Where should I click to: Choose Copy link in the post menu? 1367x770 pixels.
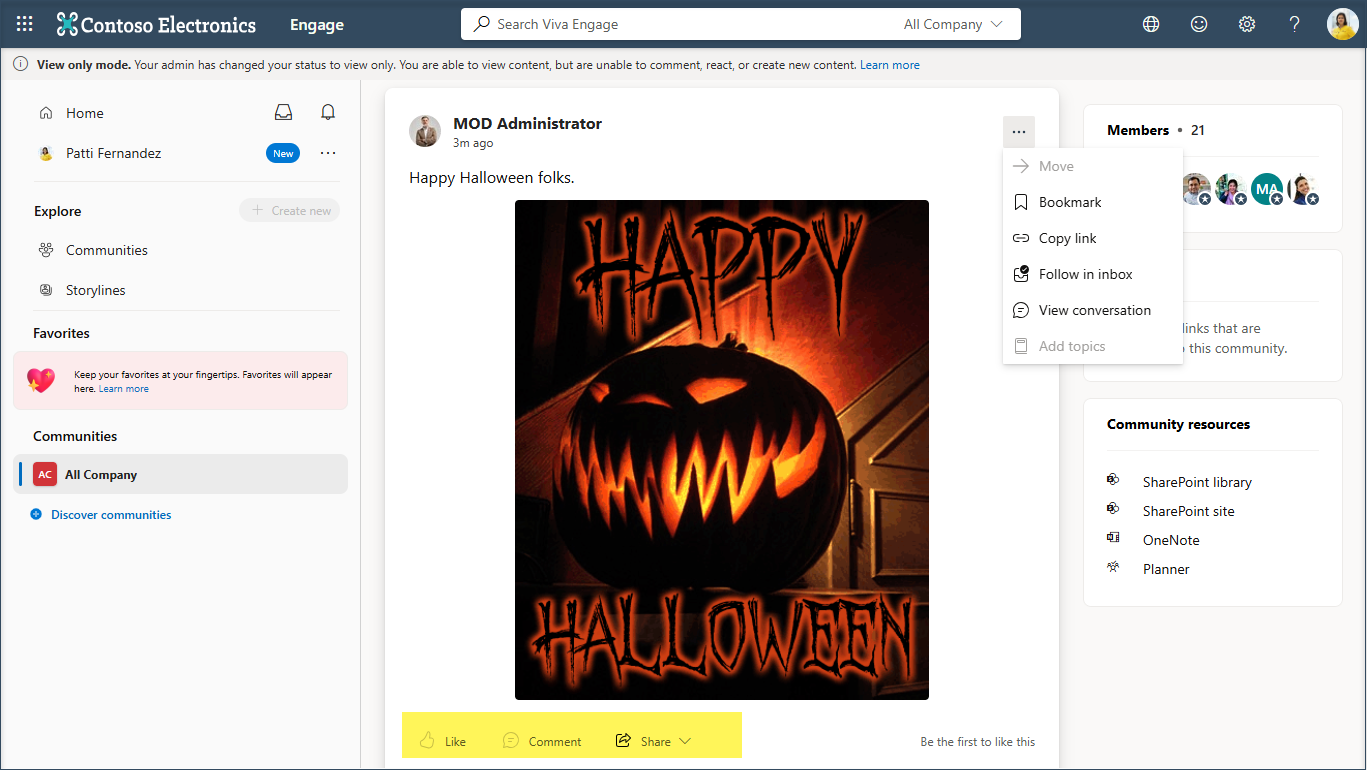(1067, 238)
